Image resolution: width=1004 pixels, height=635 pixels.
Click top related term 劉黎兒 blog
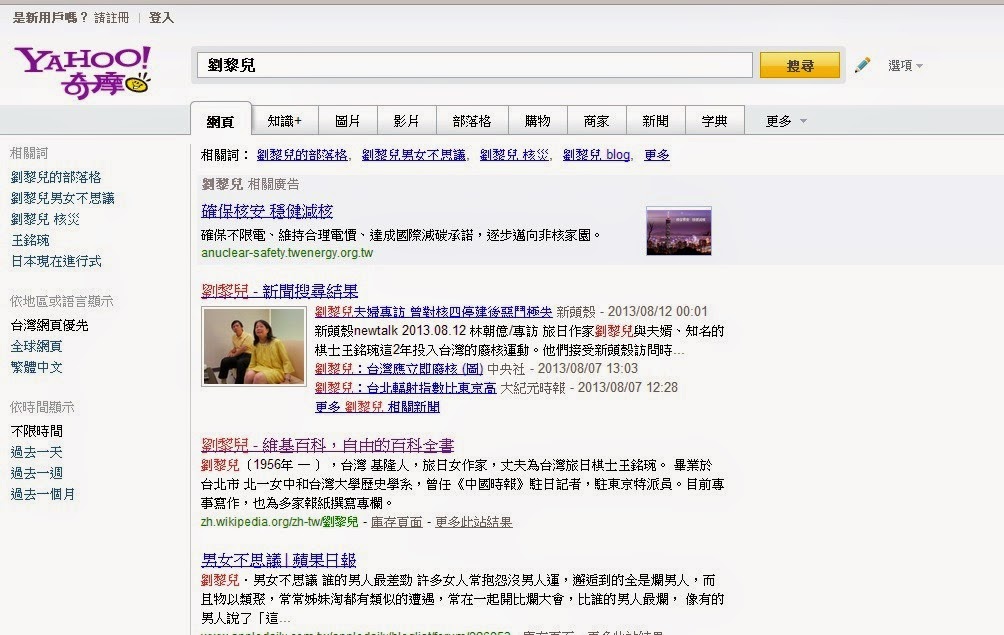coord(596,155)
